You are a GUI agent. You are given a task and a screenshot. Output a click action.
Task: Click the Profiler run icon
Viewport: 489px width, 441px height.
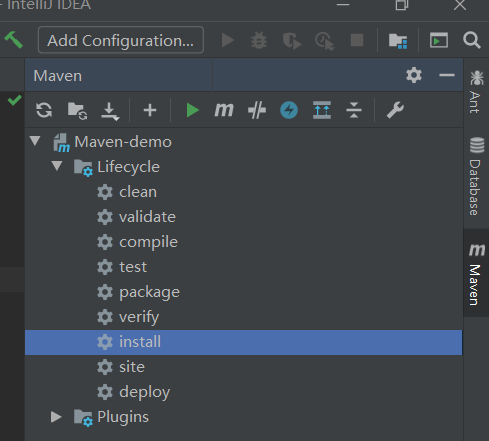[x=325, y=41]
